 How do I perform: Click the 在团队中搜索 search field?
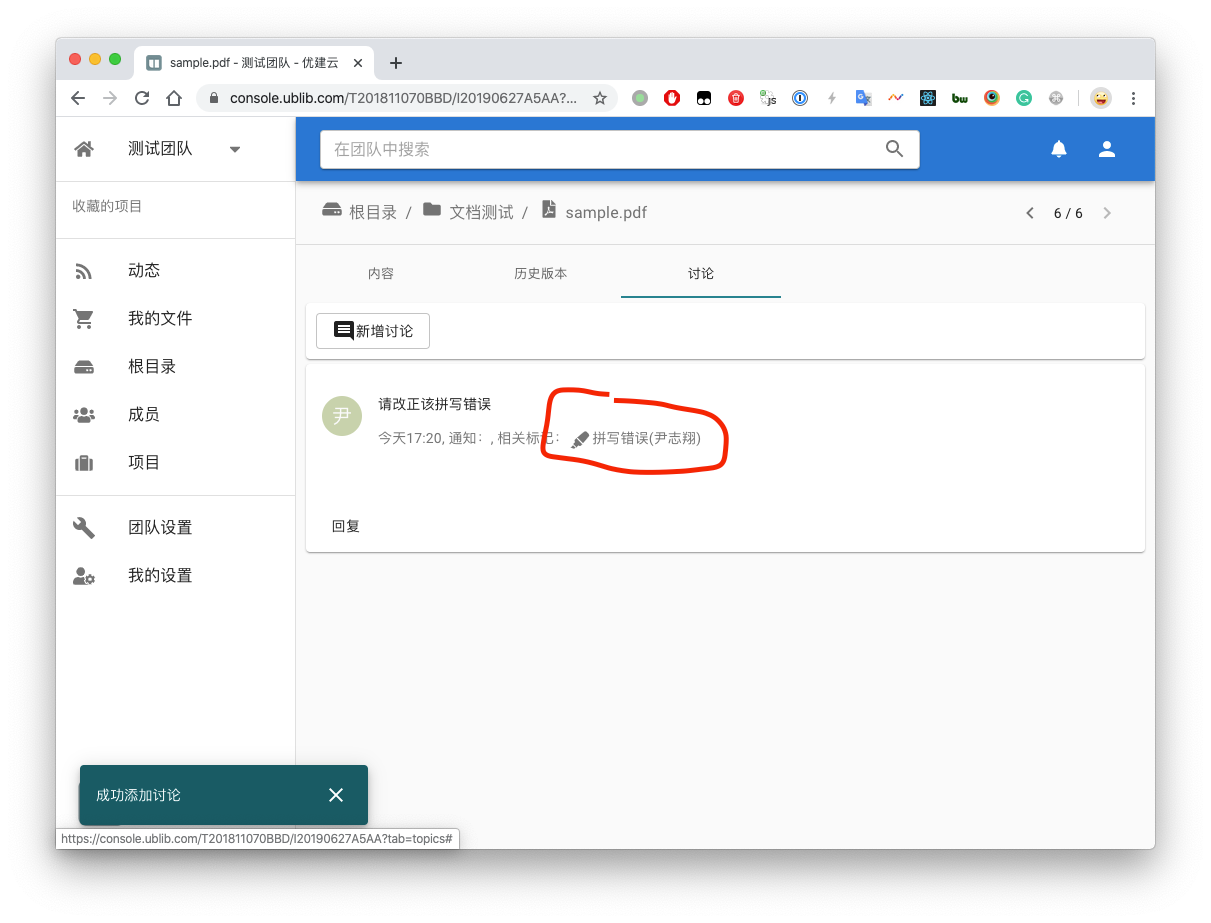tap(600, 149)
